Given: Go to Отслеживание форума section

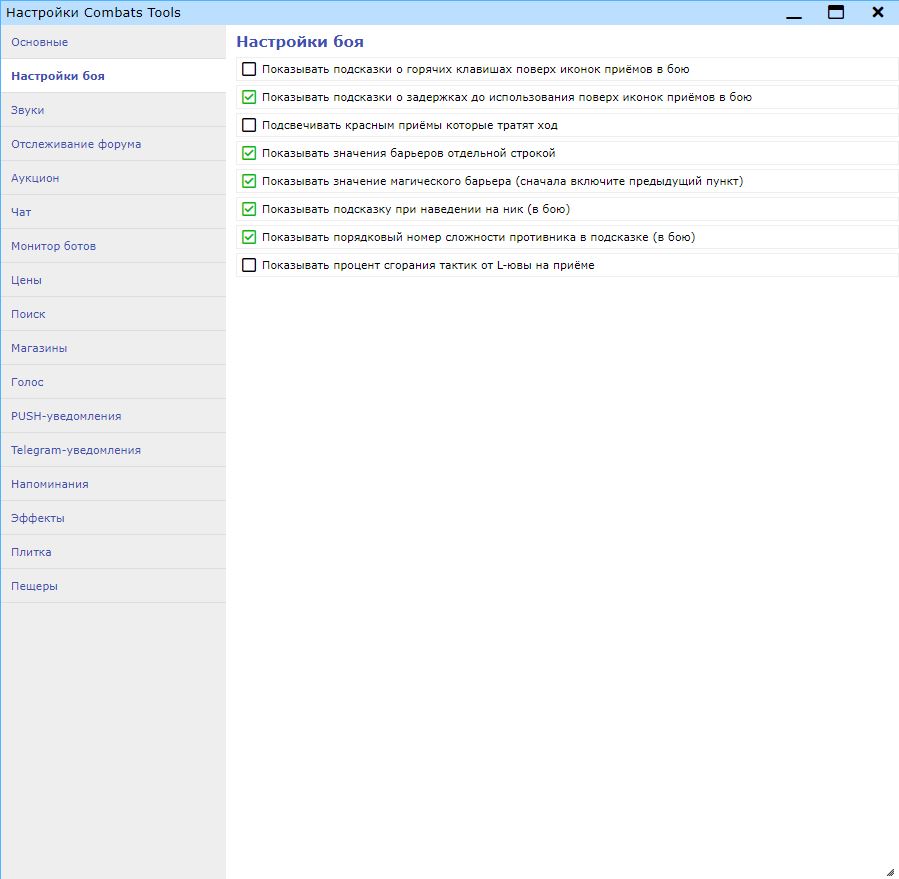Looking at the screenshot, I should [114, 144].
